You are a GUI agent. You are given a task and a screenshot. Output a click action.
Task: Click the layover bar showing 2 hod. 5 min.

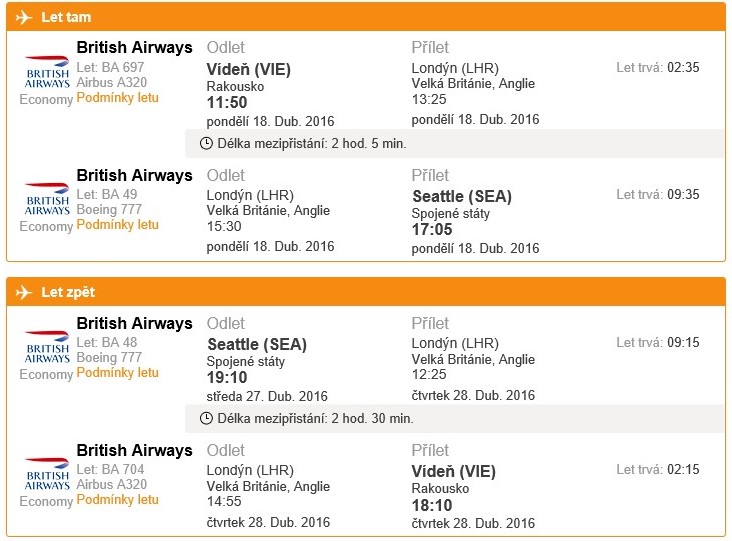pyautogui.click(x=455, y=144)
